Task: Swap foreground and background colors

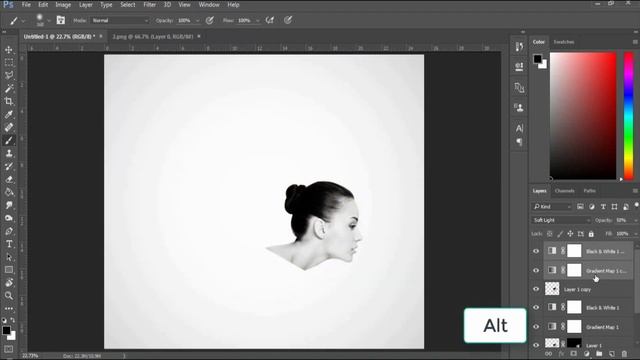Action: coord(13,320)
